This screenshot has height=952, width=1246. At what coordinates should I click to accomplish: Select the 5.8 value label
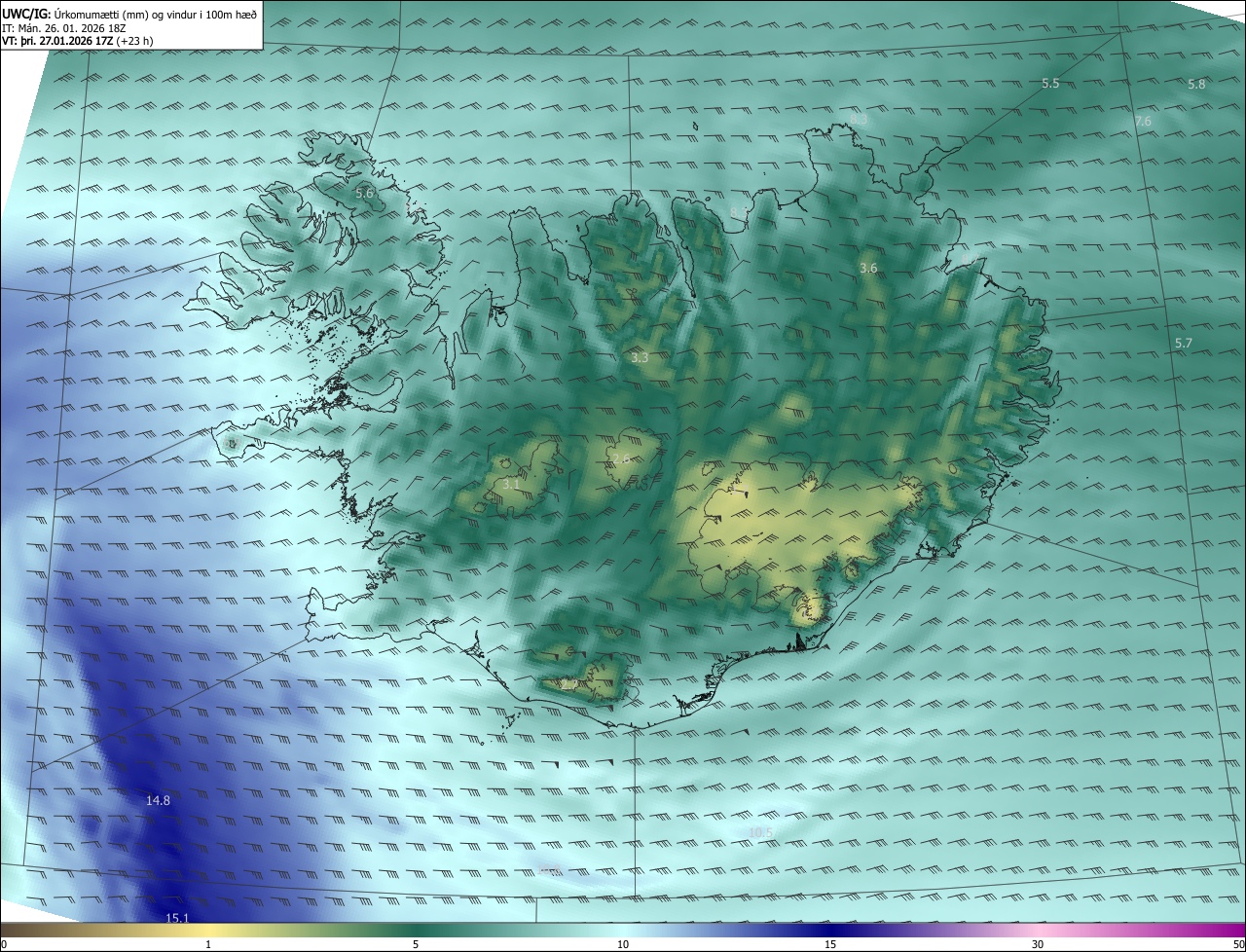click(x=1196, y=85)
